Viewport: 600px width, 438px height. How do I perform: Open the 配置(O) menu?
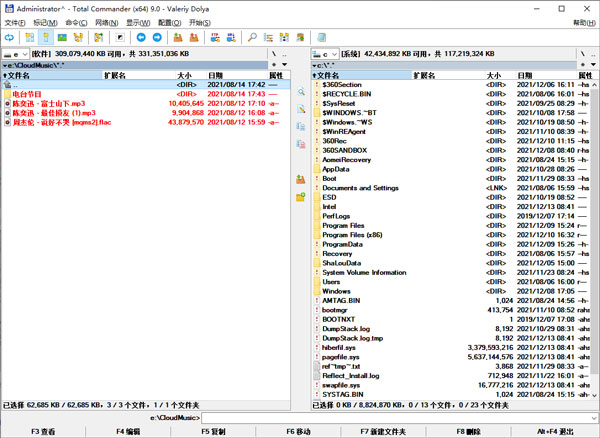(x=170, y=23)
